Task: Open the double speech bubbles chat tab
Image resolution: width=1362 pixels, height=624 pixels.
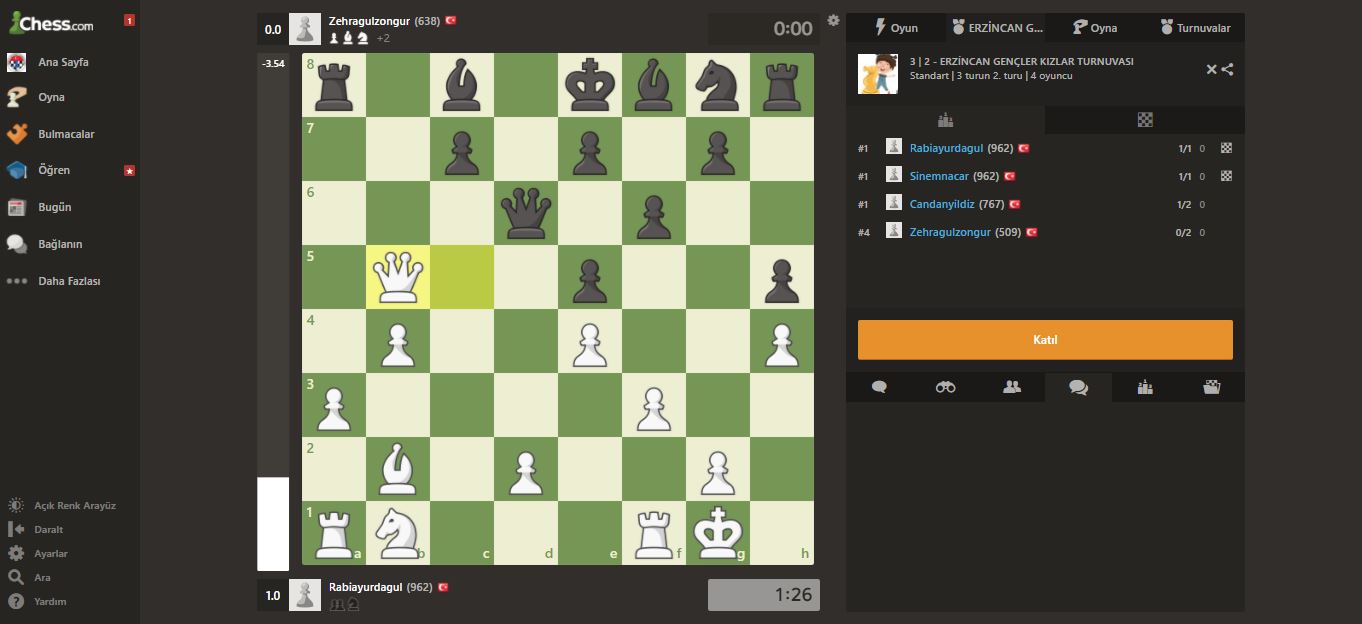Action: coord(1078,387)
